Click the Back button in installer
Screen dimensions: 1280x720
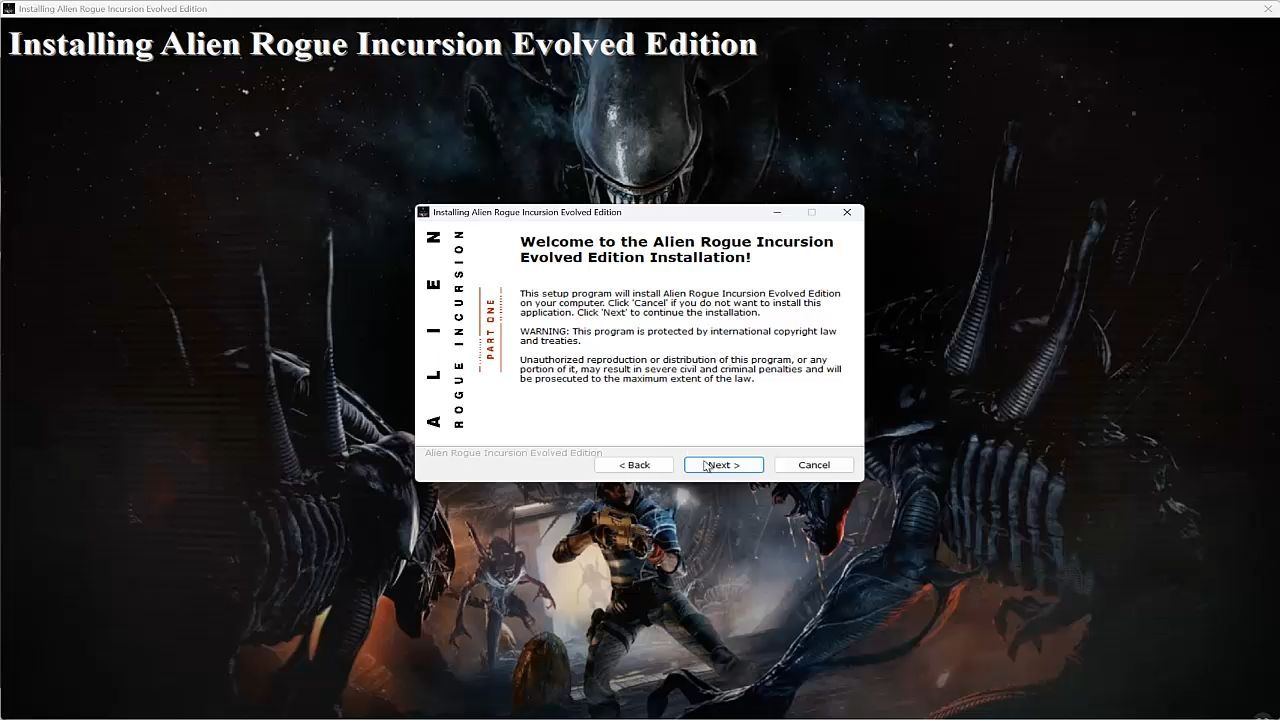pyautogui.click(x=633, y=465)
